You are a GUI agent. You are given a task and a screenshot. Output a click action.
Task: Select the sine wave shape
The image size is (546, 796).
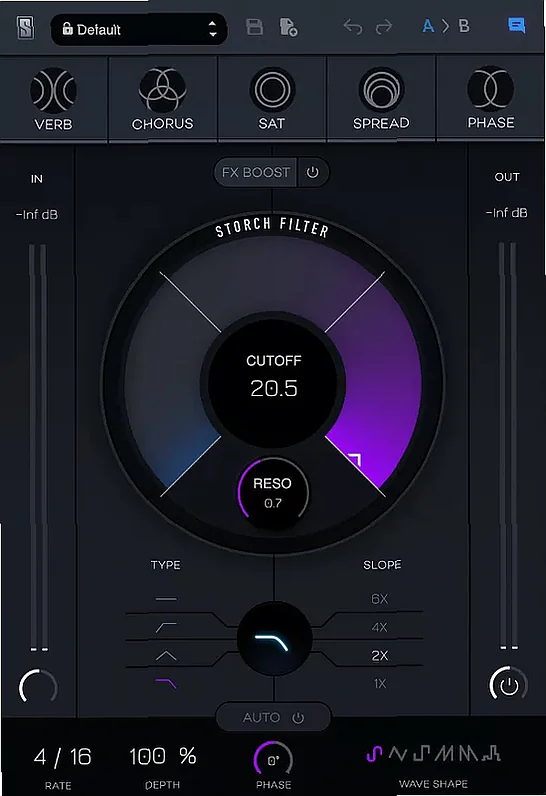(x=374, y=754)
